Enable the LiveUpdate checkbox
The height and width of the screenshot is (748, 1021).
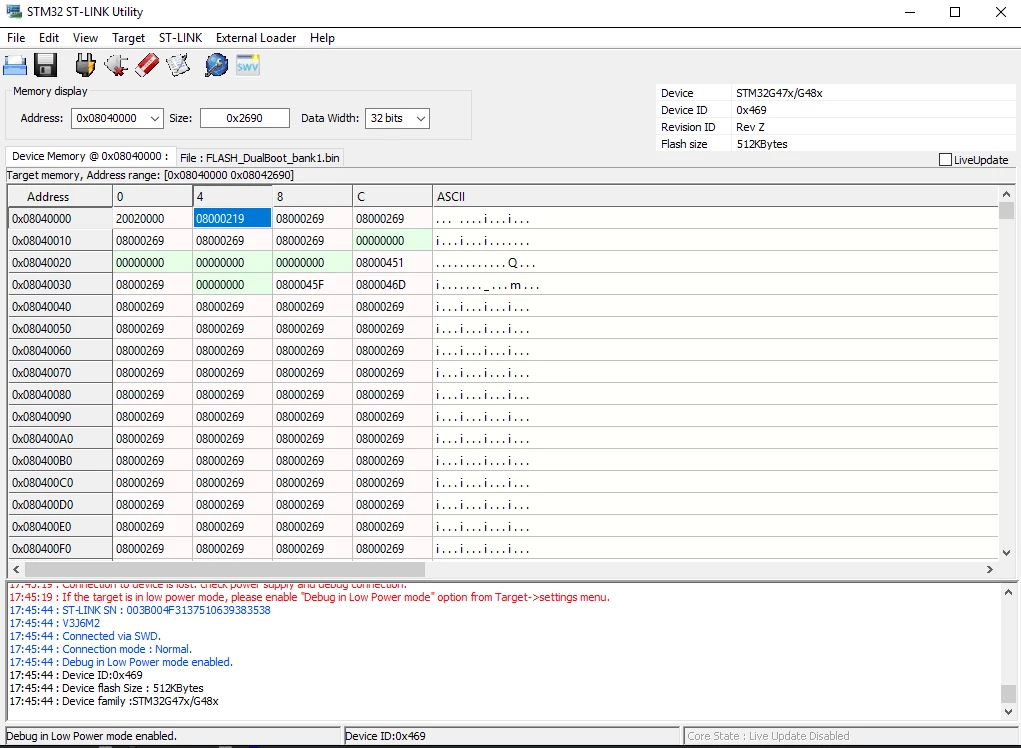click(x=945, y=159)
